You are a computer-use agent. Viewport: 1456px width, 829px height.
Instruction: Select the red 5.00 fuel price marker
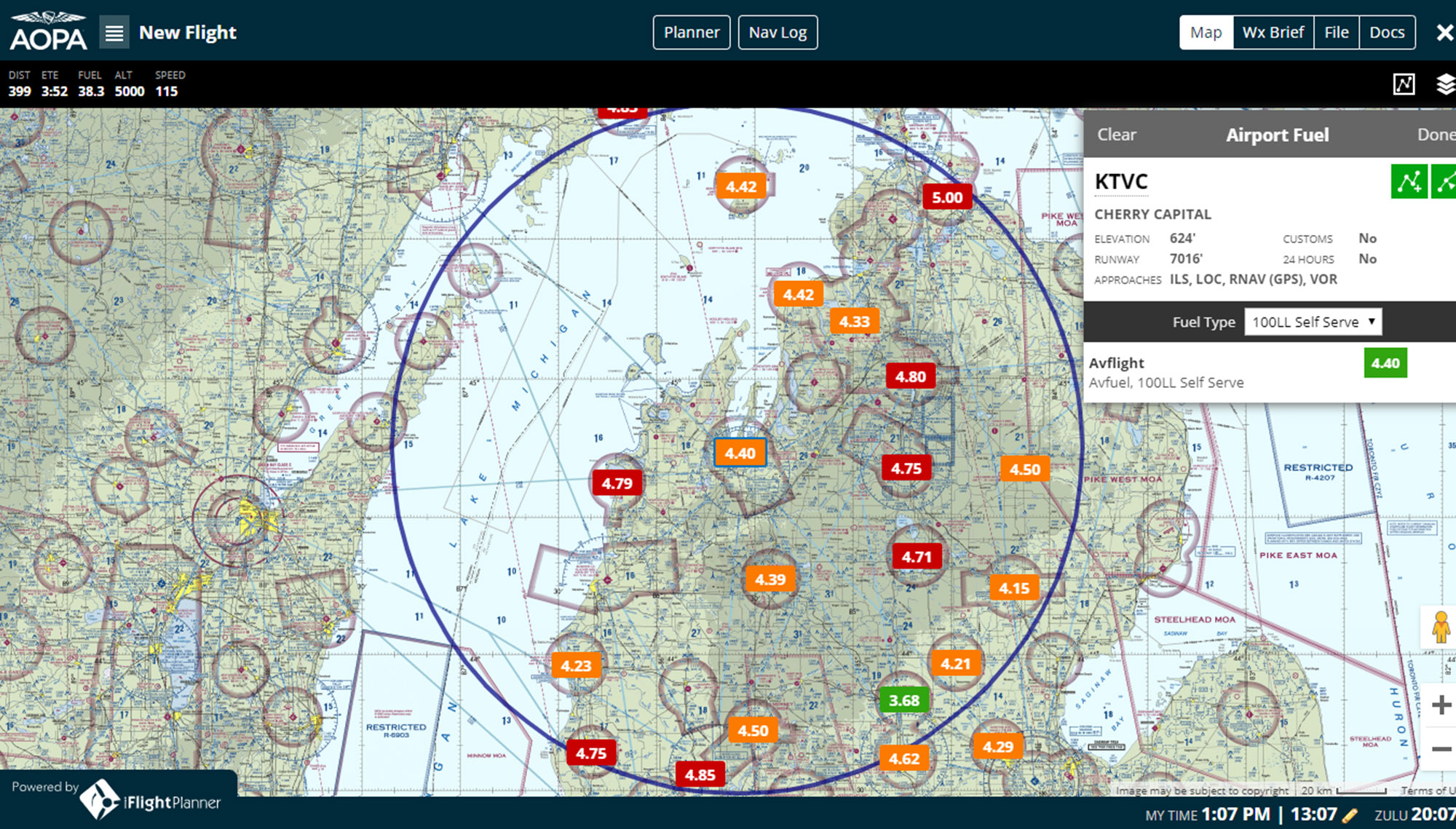click(947, 197)
